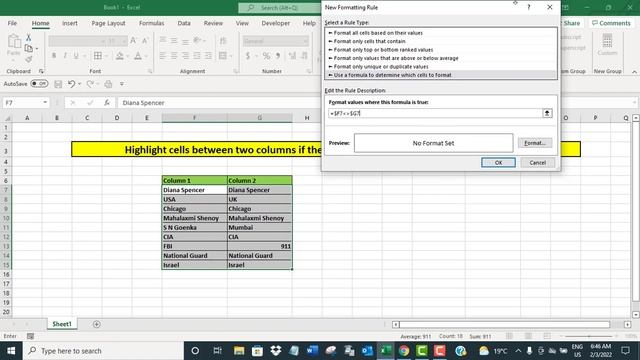
Task: Switch to the Developer ribbon tab
Action: 276,23
